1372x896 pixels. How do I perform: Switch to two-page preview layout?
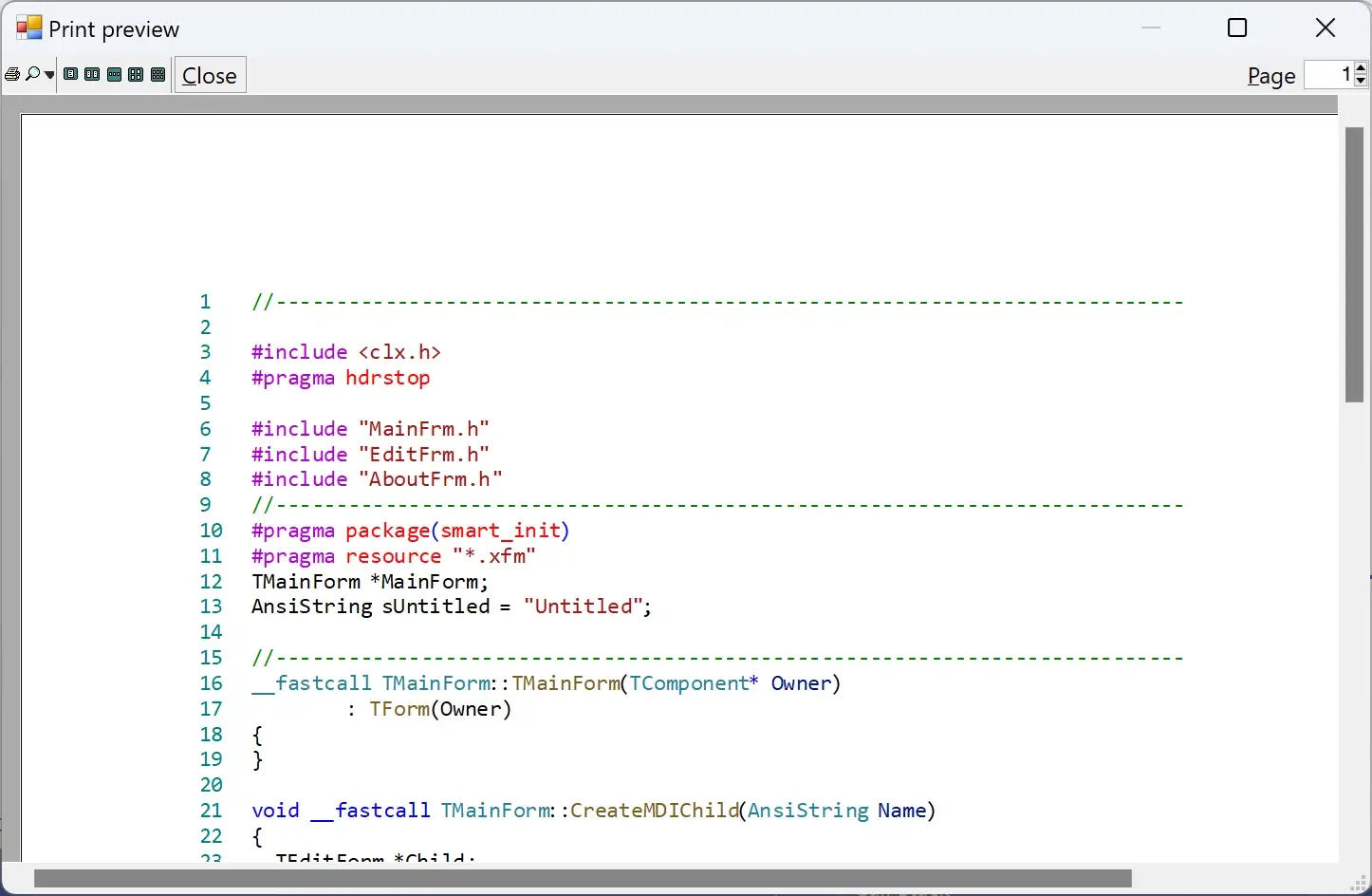point(92,75)
